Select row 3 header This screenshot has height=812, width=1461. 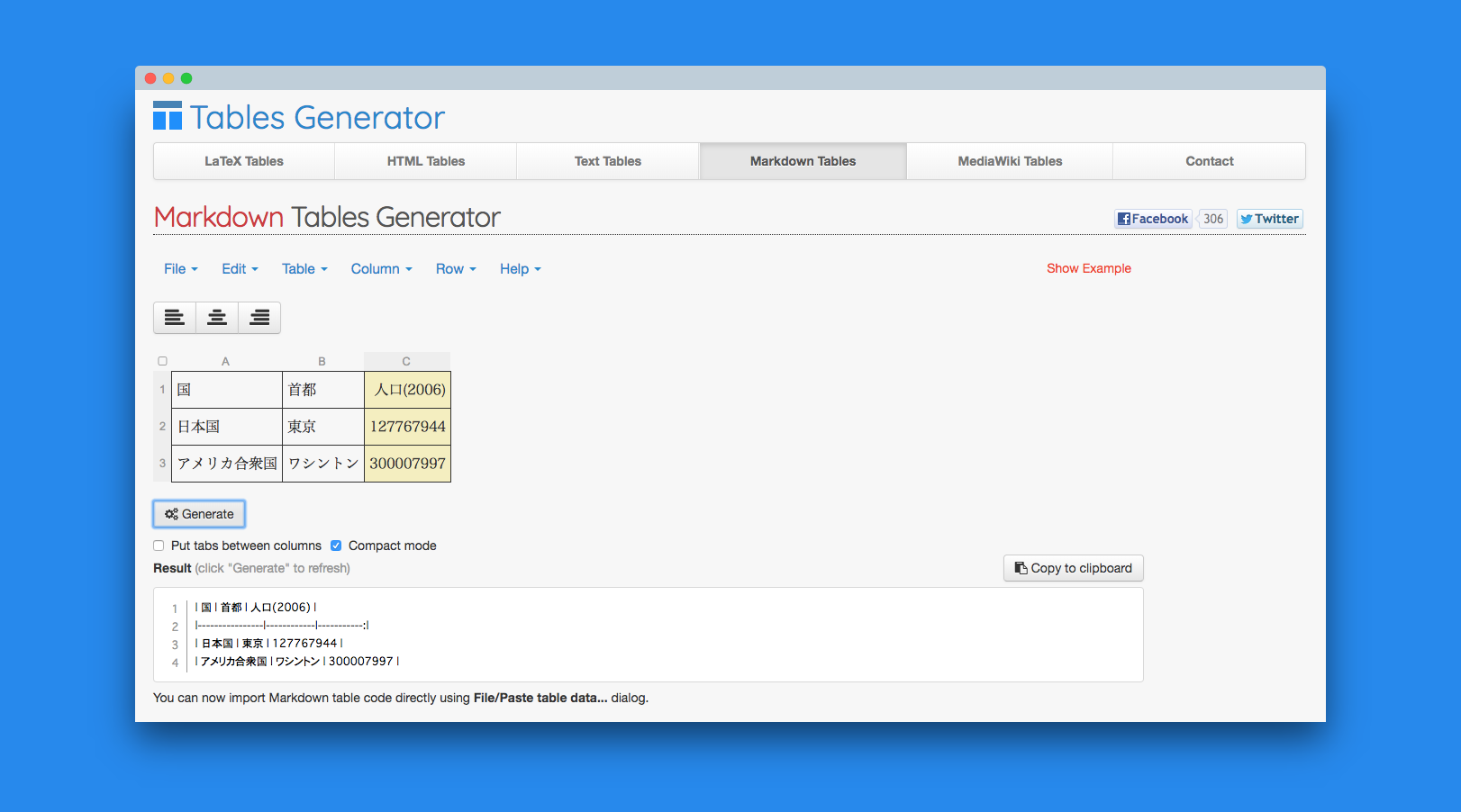pos(162,464)
